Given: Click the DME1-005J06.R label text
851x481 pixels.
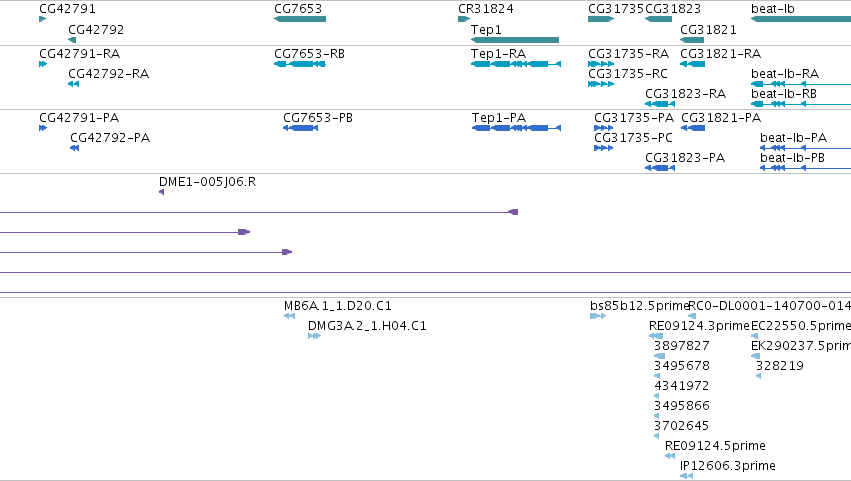Looking at the screenshot, I should [207, 182].
